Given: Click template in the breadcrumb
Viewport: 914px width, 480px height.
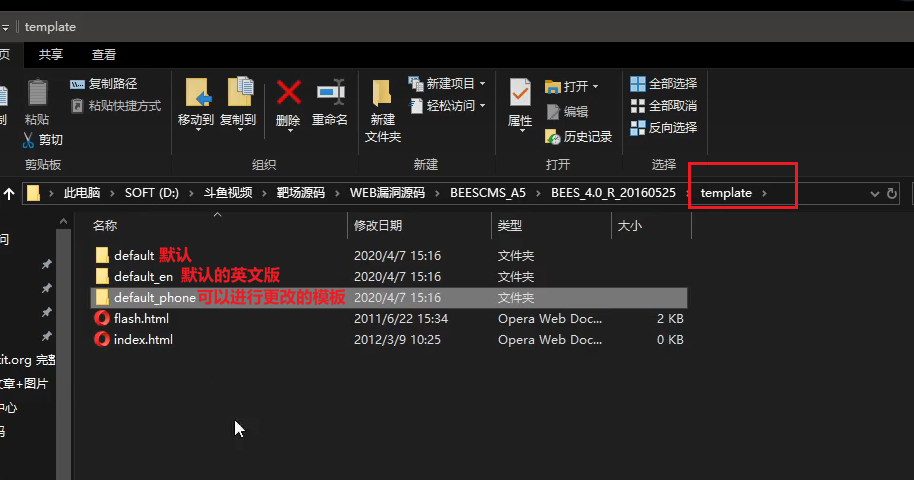Looking at the screenshot, I should click(726, 193).
